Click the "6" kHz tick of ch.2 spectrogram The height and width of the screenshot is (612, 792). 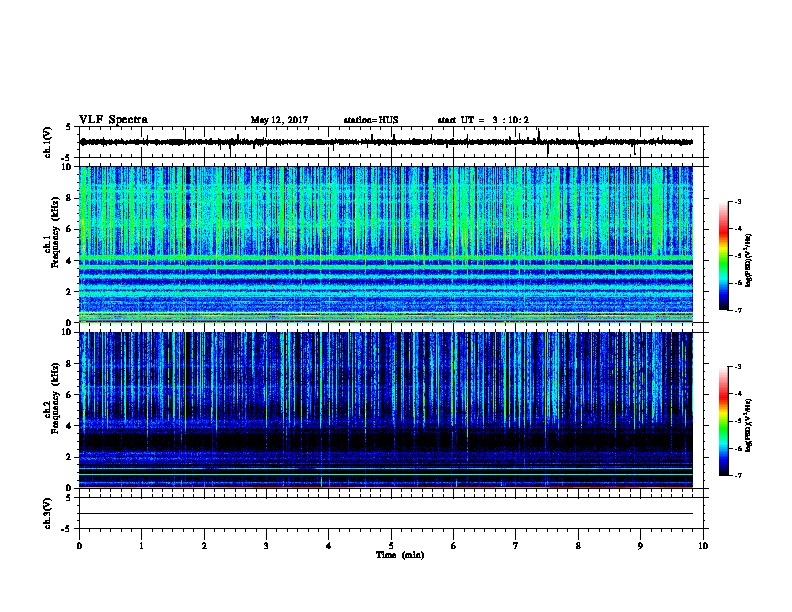point(69,395)
